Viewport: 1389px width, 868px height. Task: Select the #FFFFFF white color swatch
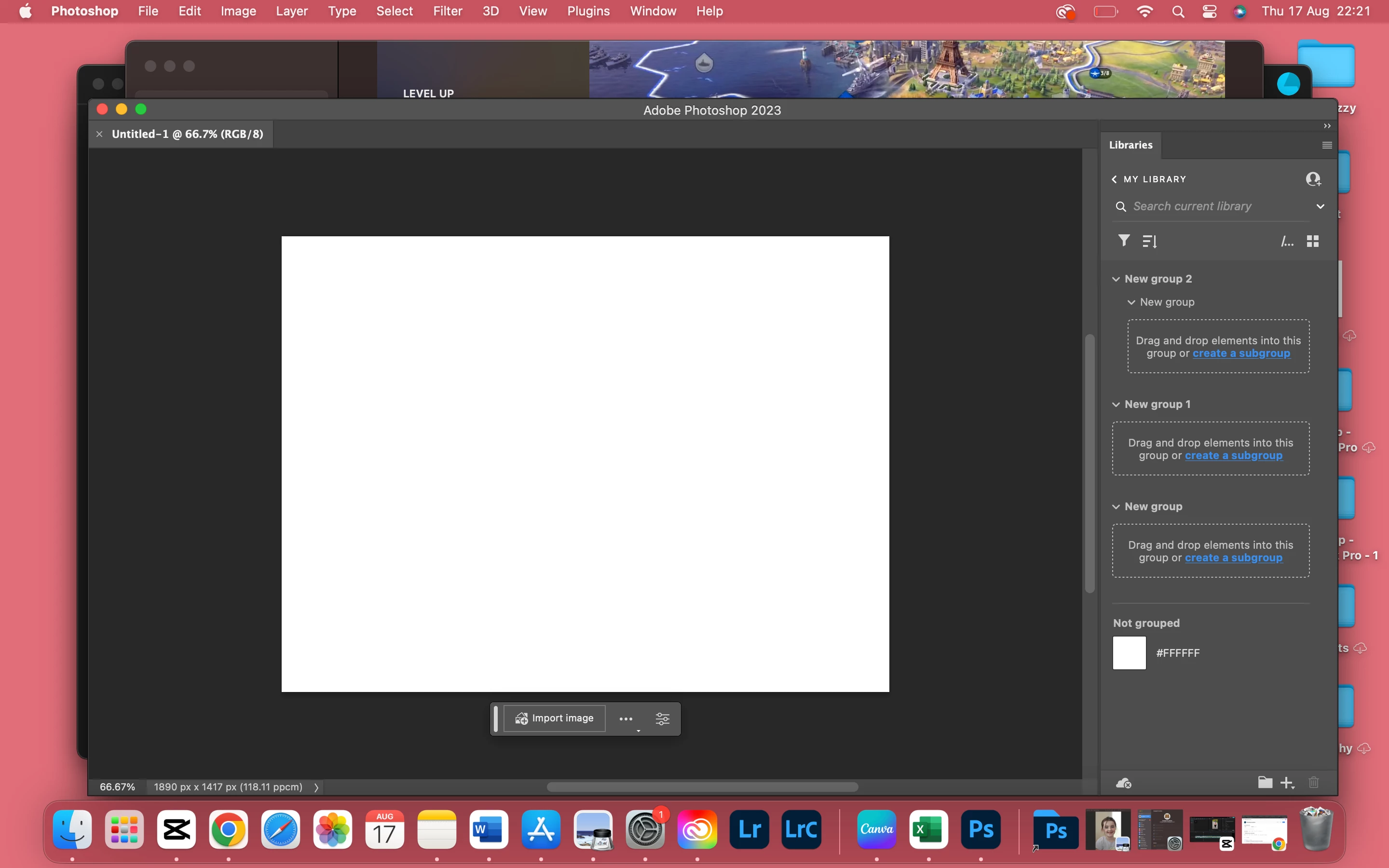[1129, 653]
